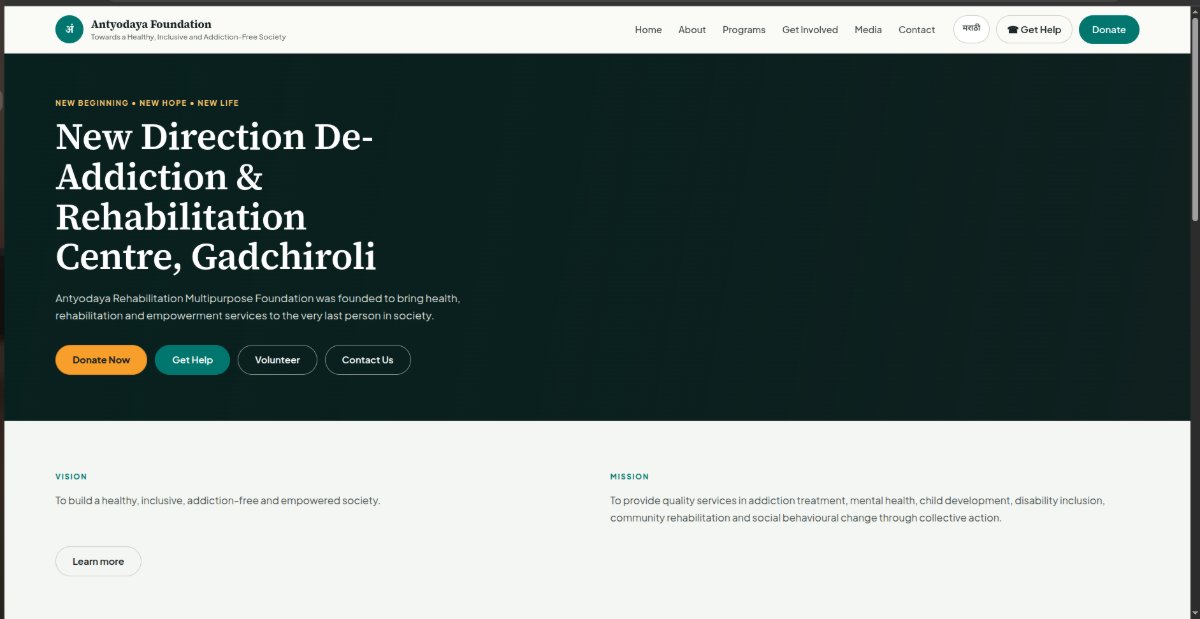This screenshot has width=1200, height=619.
Task: Click the orange Donate Now button
Action: coord(101,360)
